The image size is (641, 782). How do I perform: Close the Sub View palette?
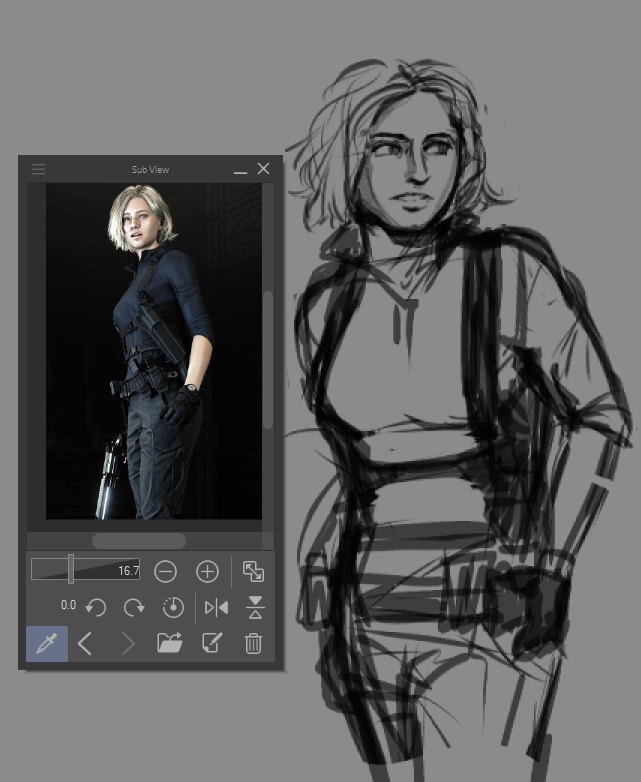point(263,169)
